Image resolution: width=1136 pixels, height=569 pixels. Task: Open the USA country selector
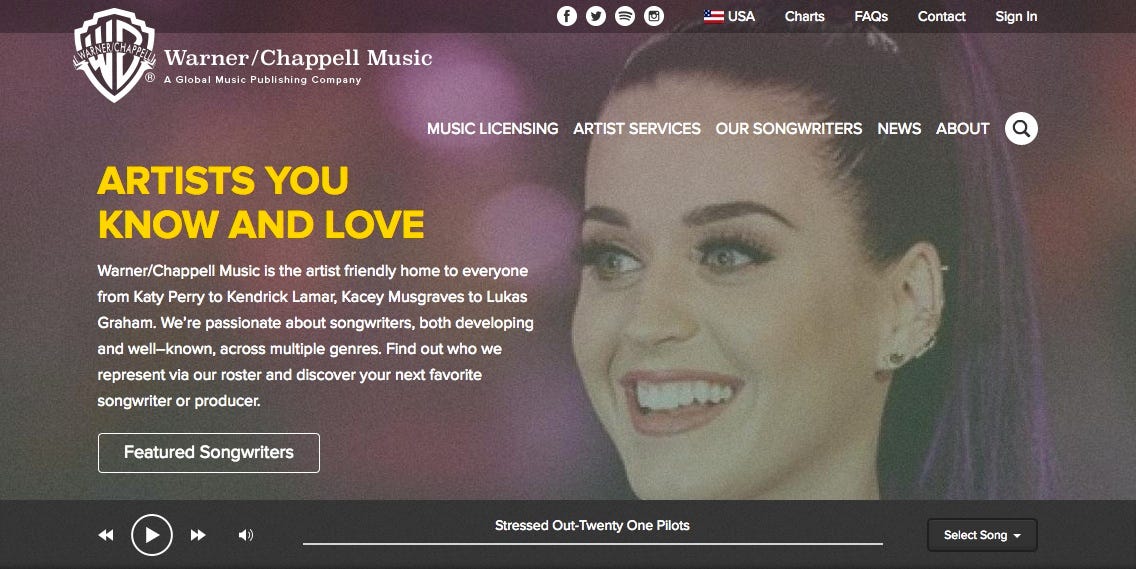pyautogui.click(x=729, y=16)
